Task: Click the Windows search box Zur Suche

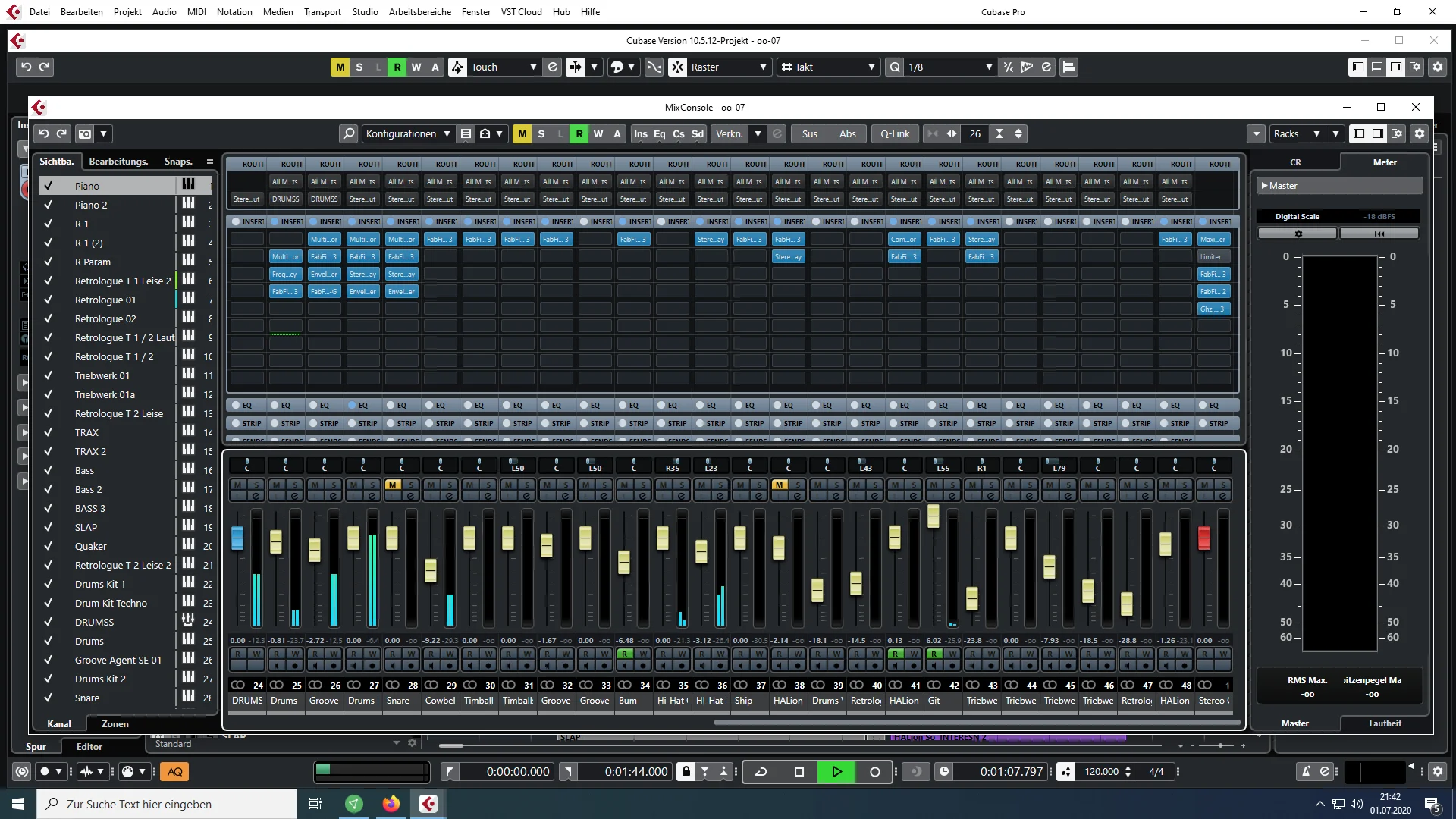Action: pos(167,804)
